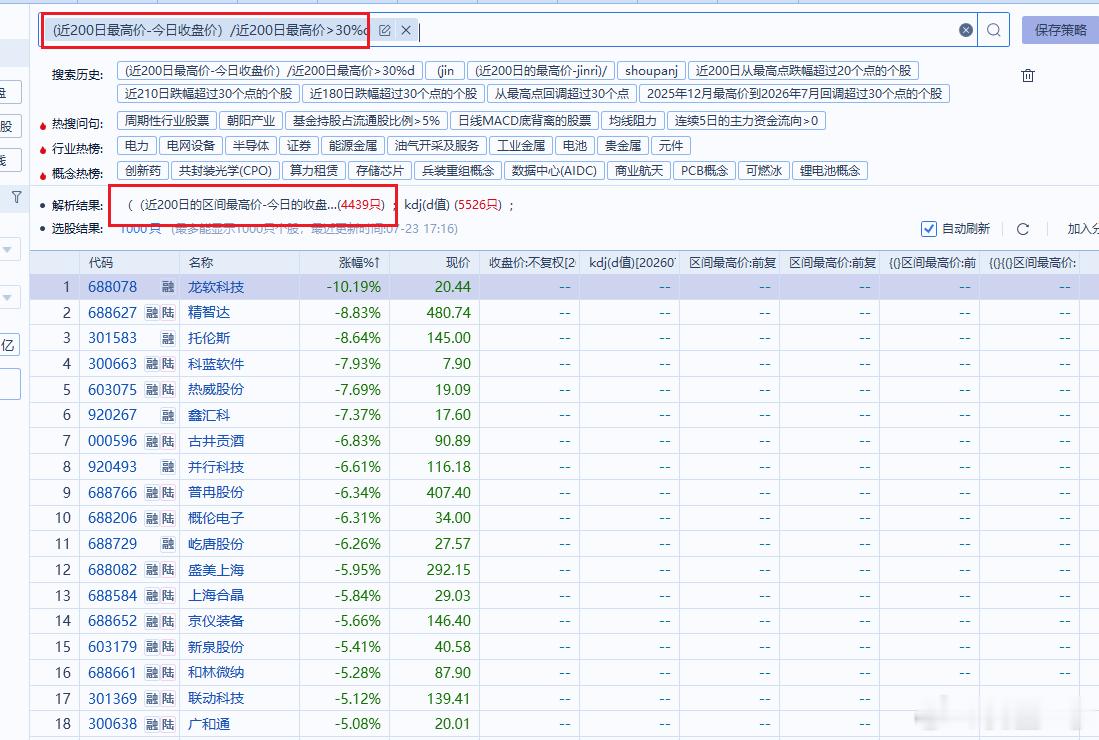1099x740 pixels.
Task: Refresh results with the circular arrow icon
Action: pos(1023,229)
